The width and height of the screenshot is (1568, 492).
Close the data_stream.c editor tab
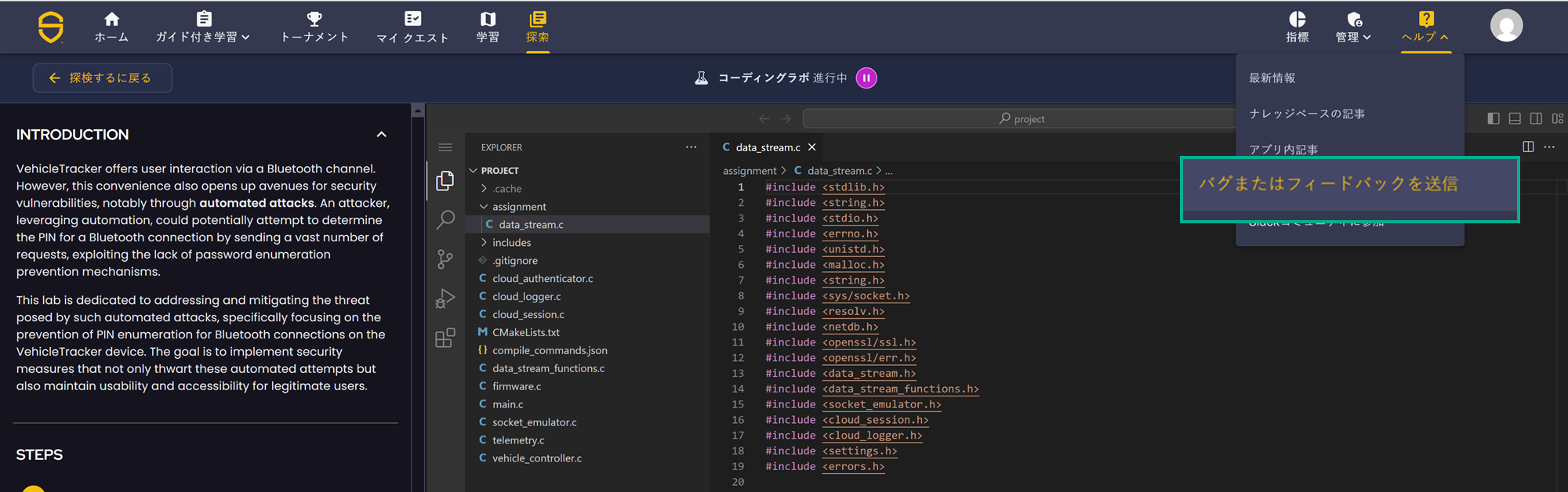point(812,147)
